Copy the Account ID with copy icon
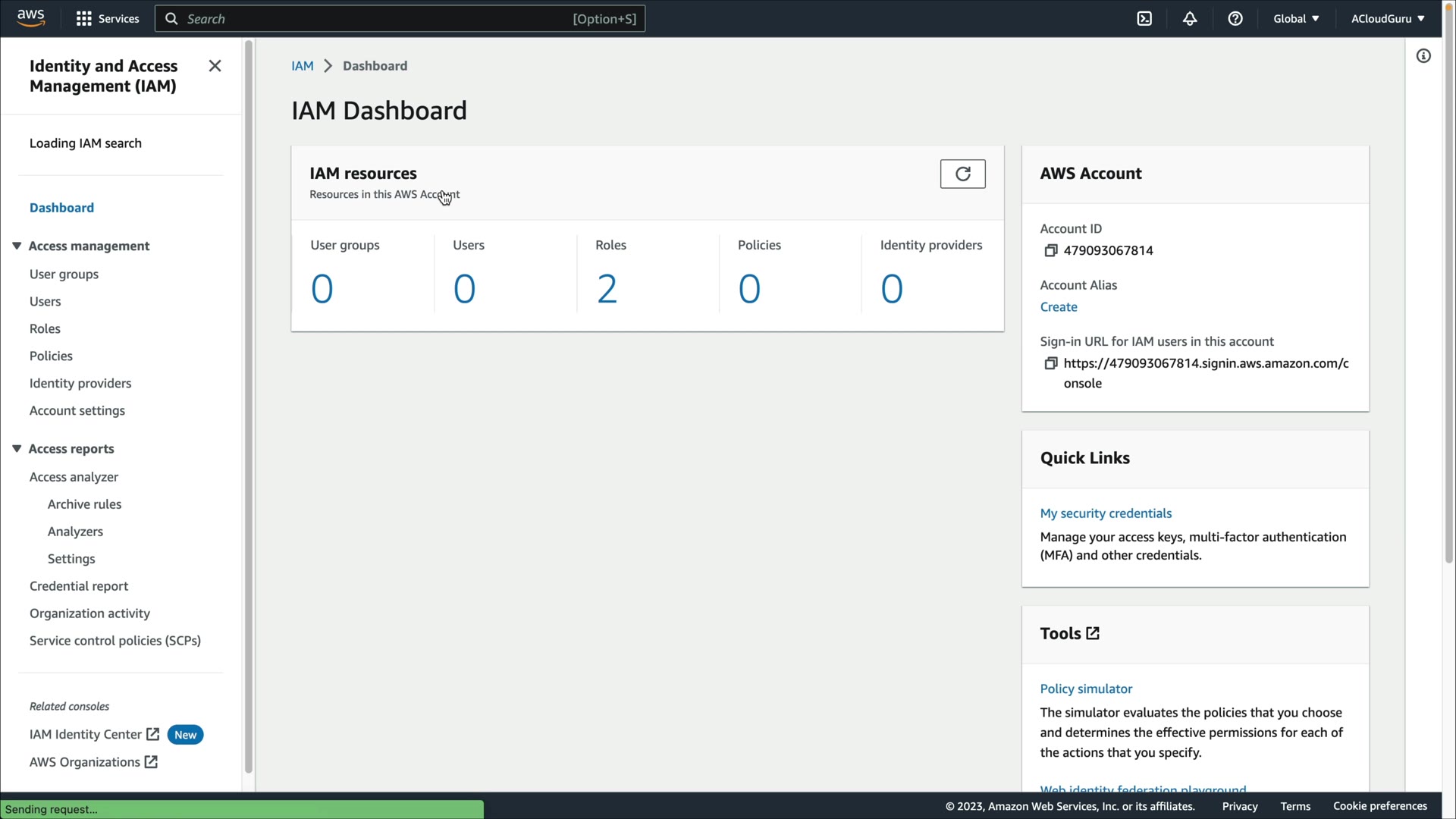 [x=1050, y=251]
